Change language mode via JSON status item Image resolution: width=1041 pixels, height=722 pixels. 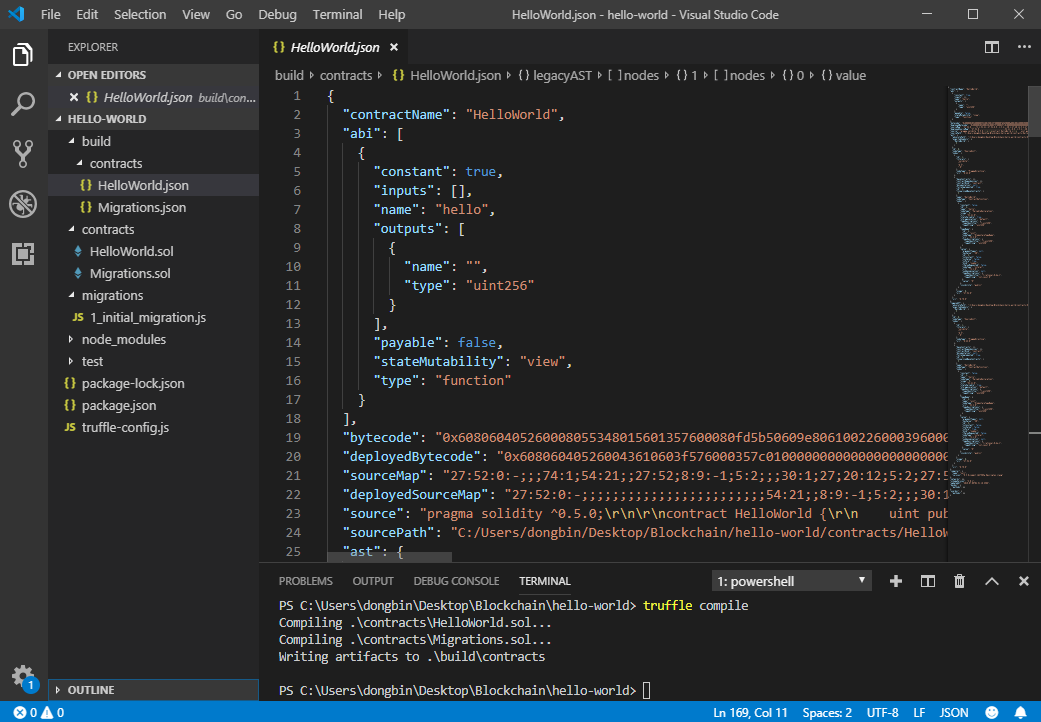pos(954,713)
